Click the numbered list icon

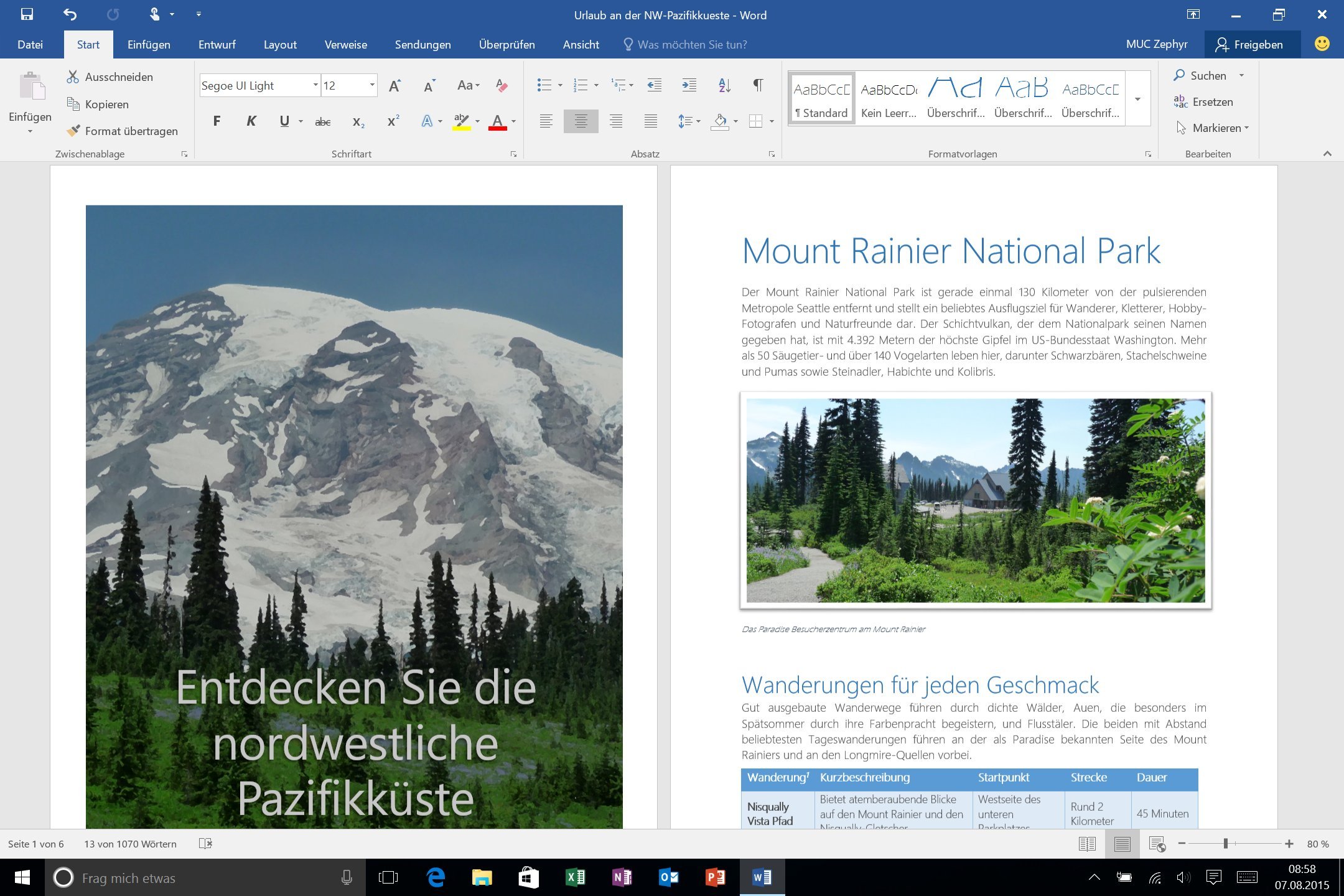click(x=581, y=86)
